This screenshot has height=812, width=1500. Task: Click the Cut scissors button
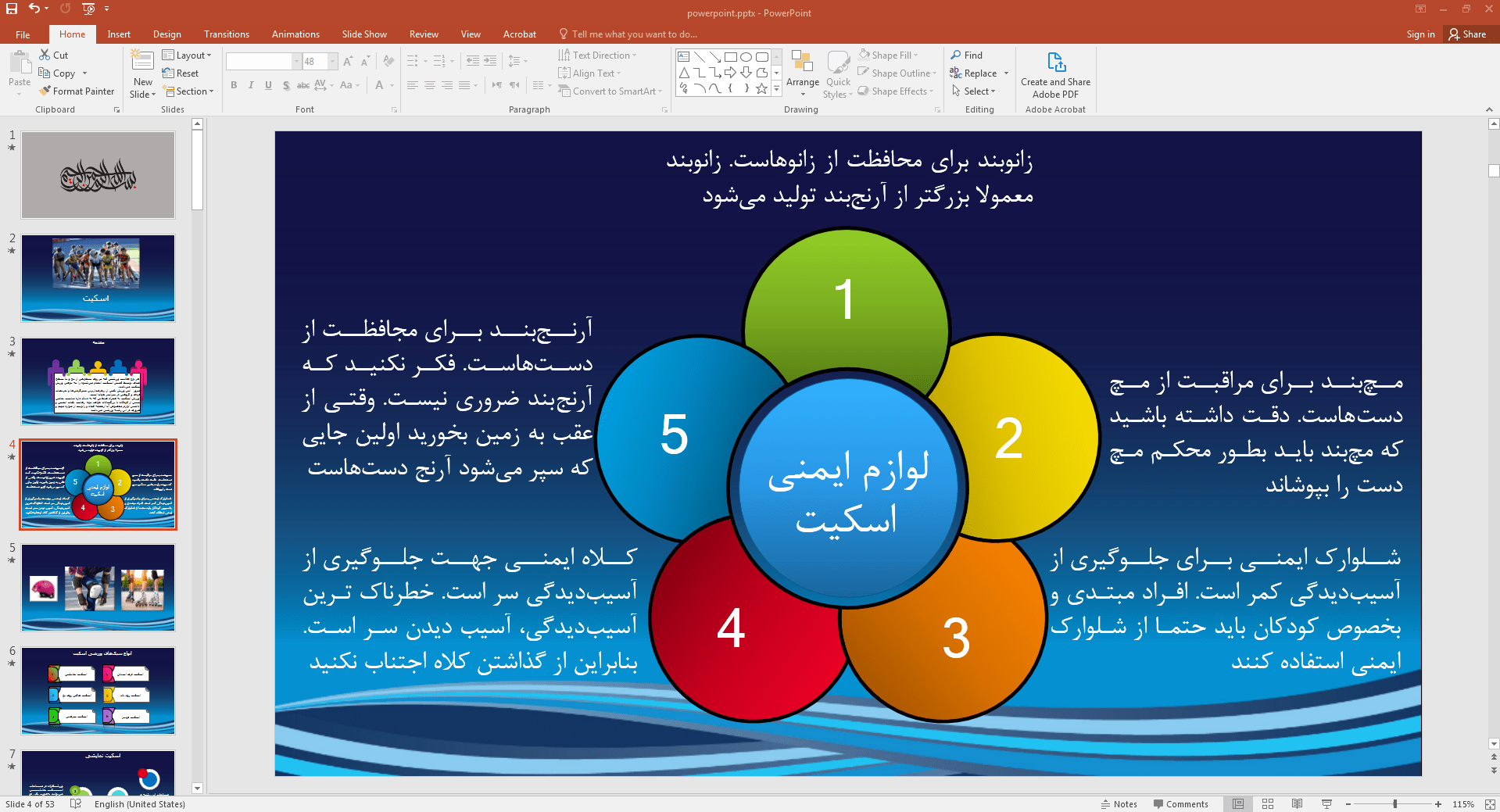[x=54, y=55]
